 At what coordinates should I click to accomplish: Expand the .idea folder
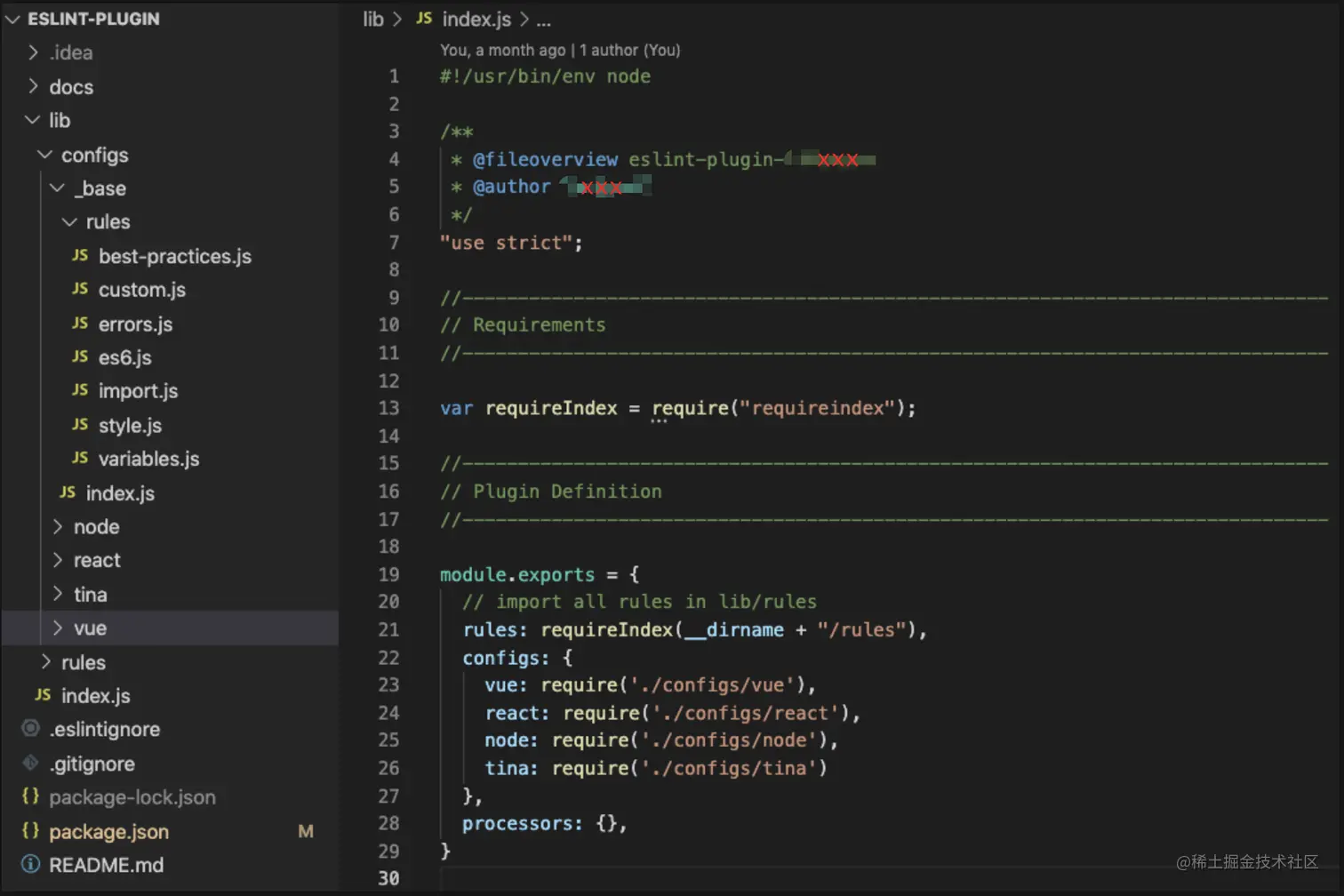click(x=34, y=52)
